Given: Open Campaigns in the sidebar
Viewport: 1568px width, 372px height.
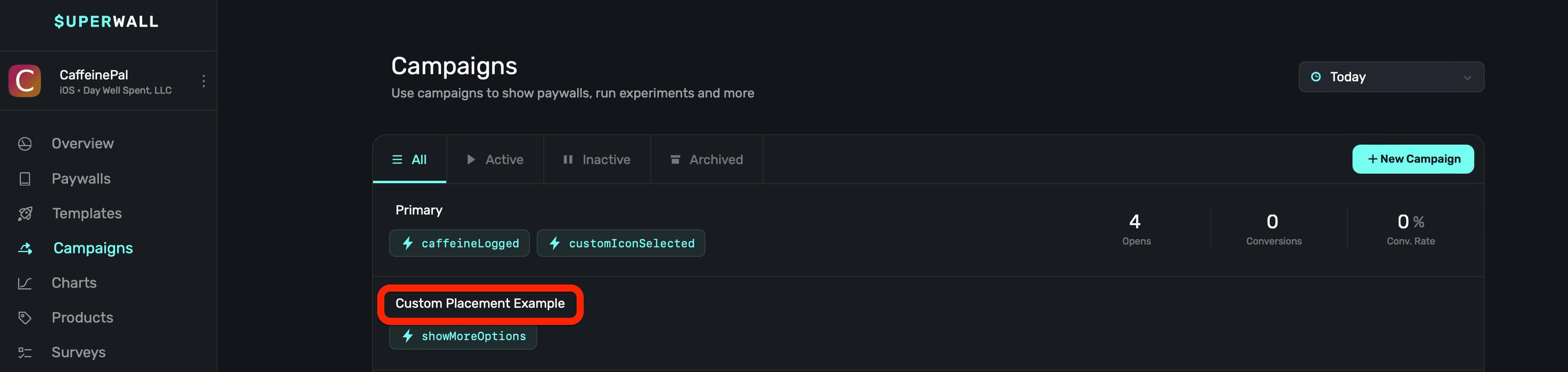Looking at the screenshot, I should (92, 248).
